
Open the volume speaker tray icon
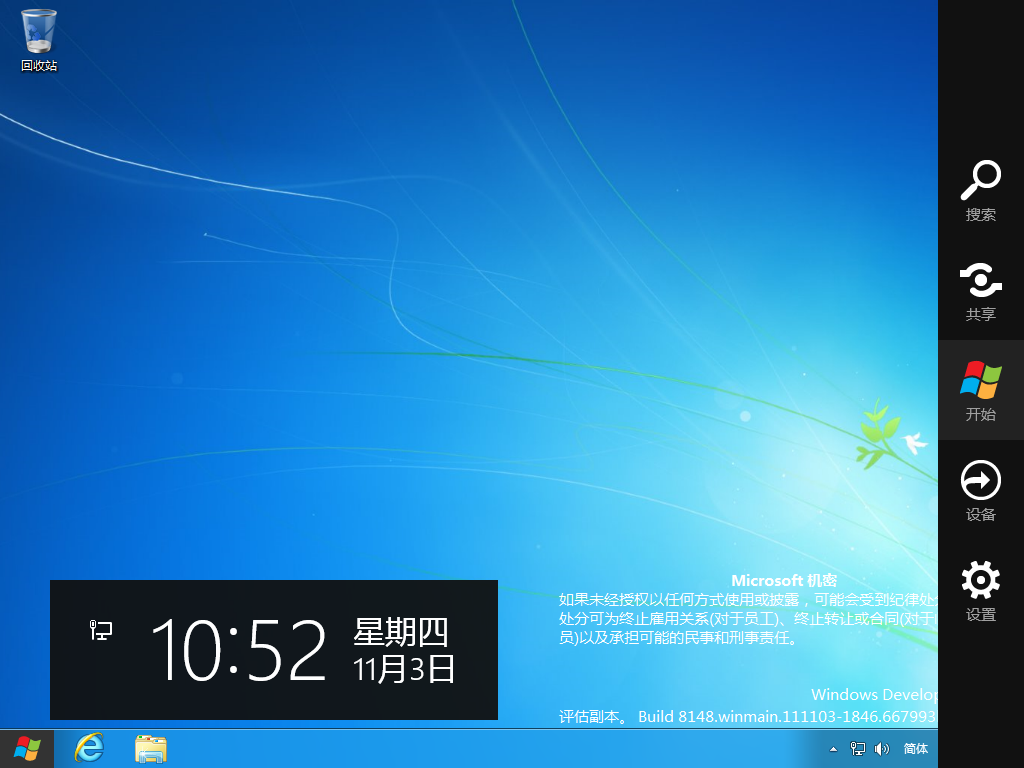pyautogui.click(x=882, y=749)
